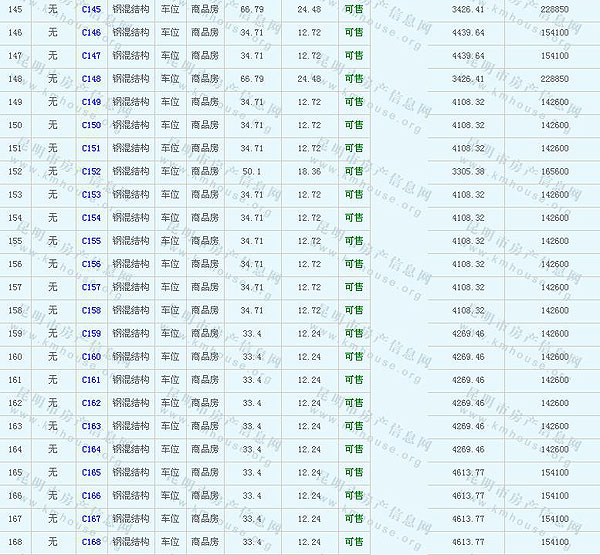The width and height of the screenshot is (600, 555).
Task: Open unit link C148
Action: pos(91,79)
